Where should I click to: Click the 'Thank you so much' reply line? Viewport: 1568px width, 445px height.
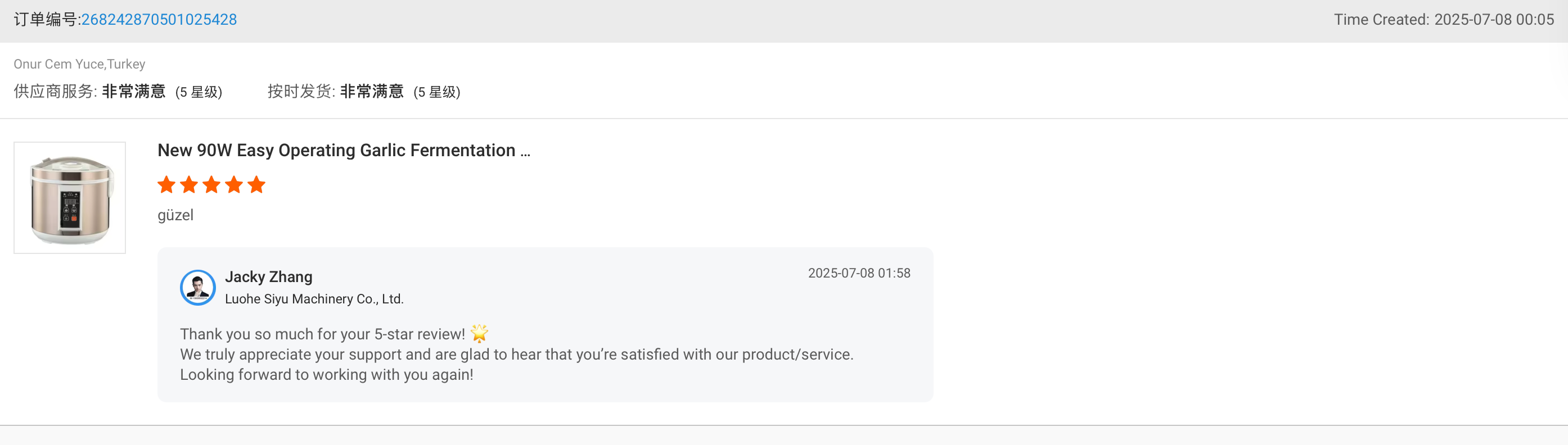point(322,334)
